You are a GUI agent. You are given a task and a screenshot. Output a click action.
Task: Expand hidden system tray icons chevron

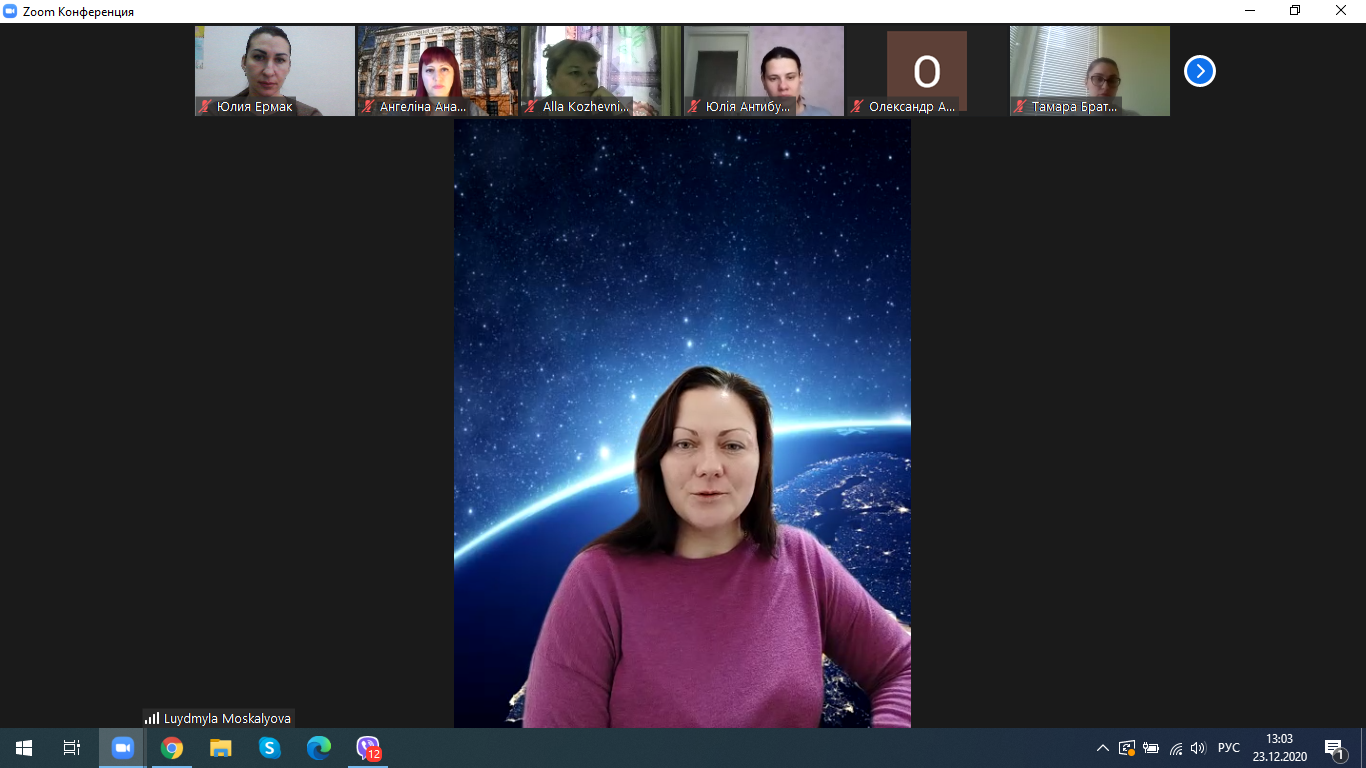point(1102,748)
